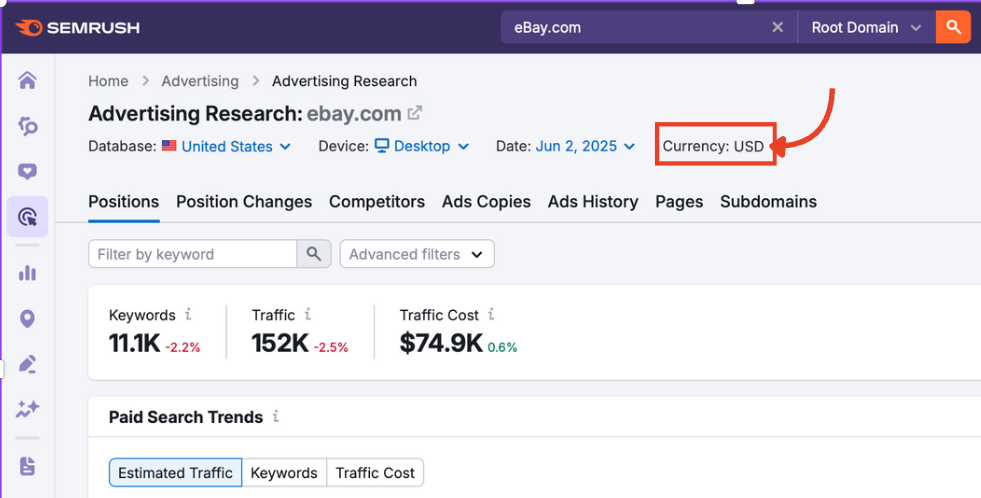981x498 pixels.
Task: Clear the eBay.com search field
Action: point(777,28)
